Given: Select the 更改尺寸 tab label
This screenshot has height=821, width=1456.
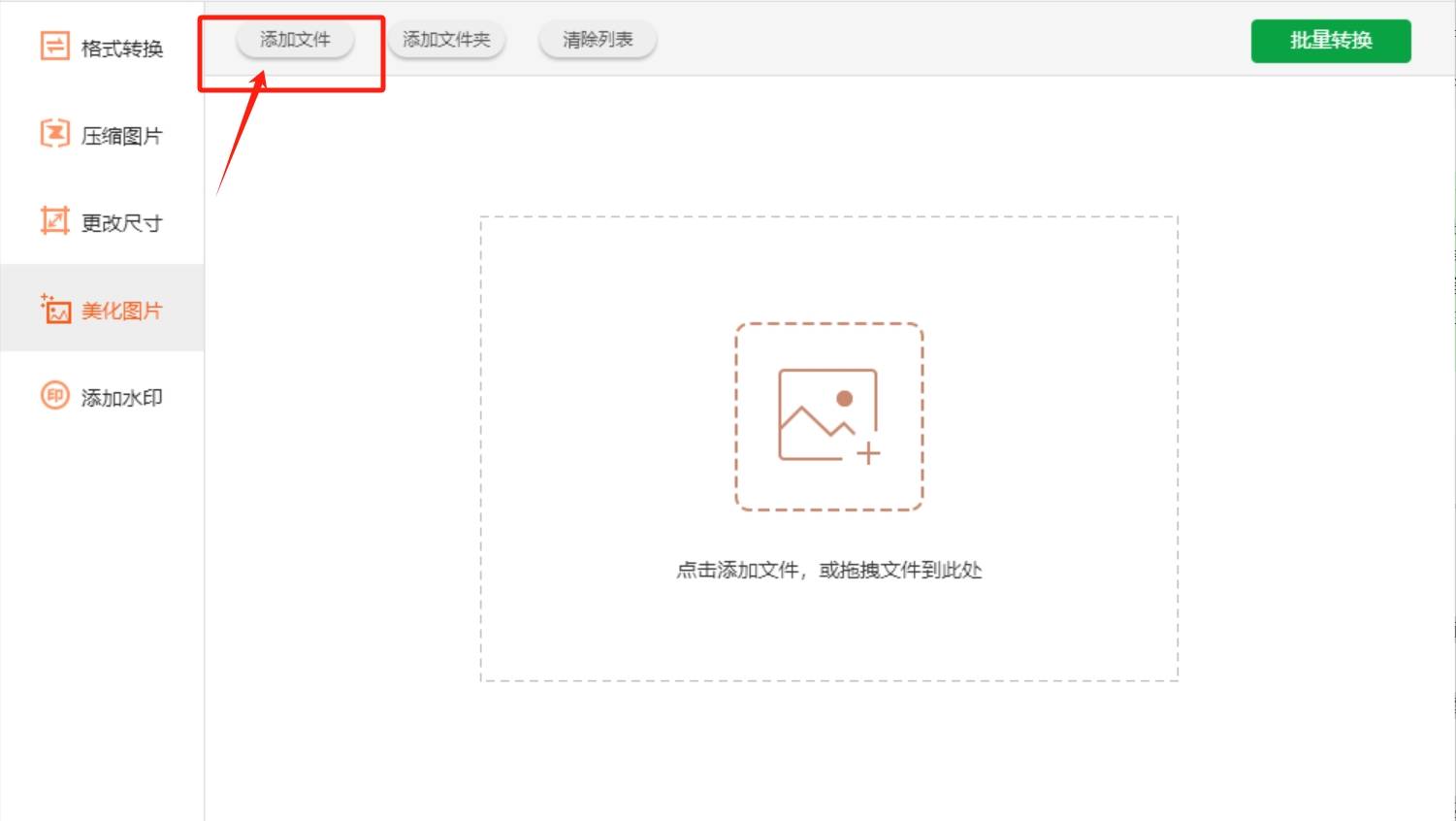Looking at the screenshot, I should coord(122,223).
